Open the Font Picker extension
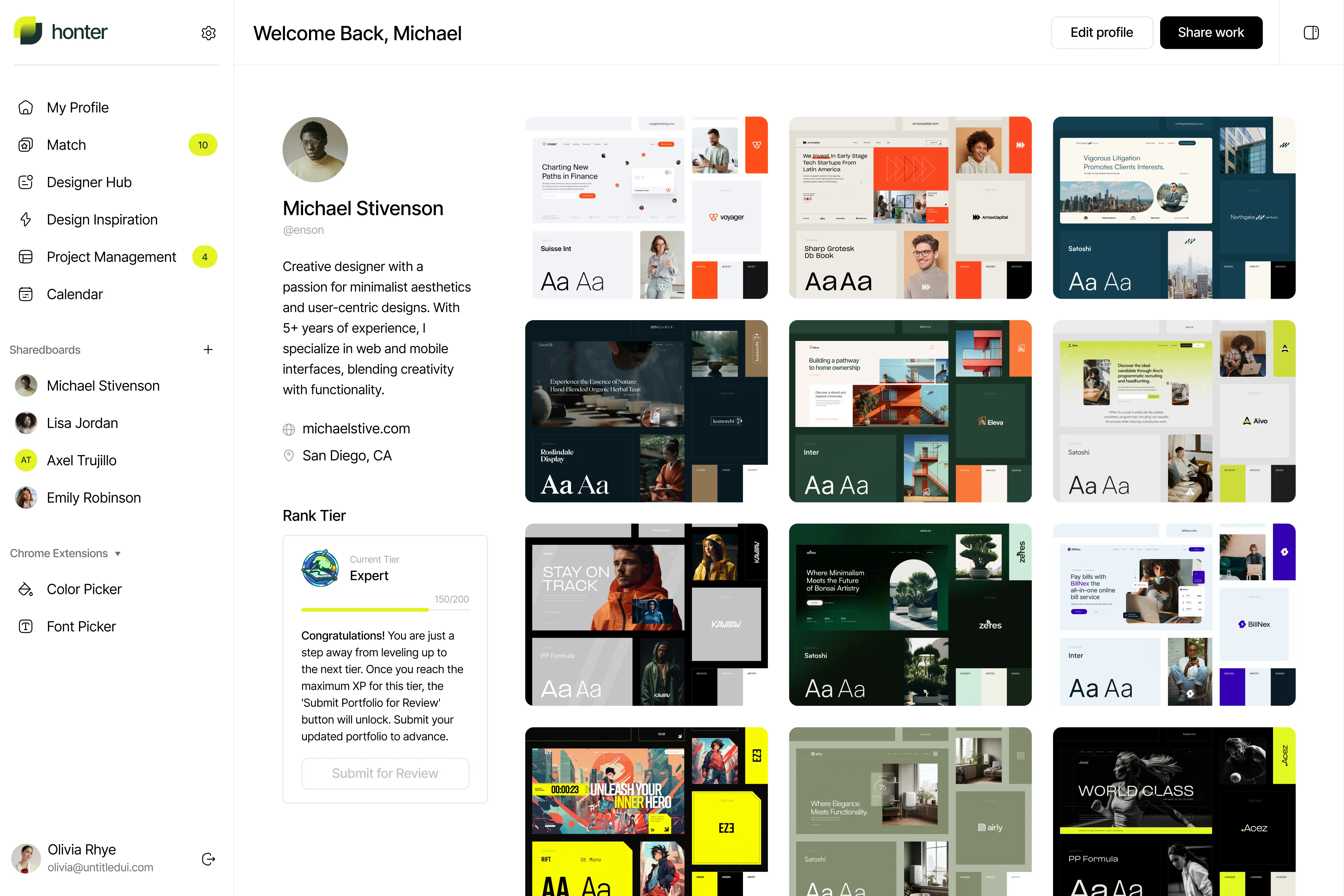The width and height of the screenshot is (1344, 896). [81, 626]
